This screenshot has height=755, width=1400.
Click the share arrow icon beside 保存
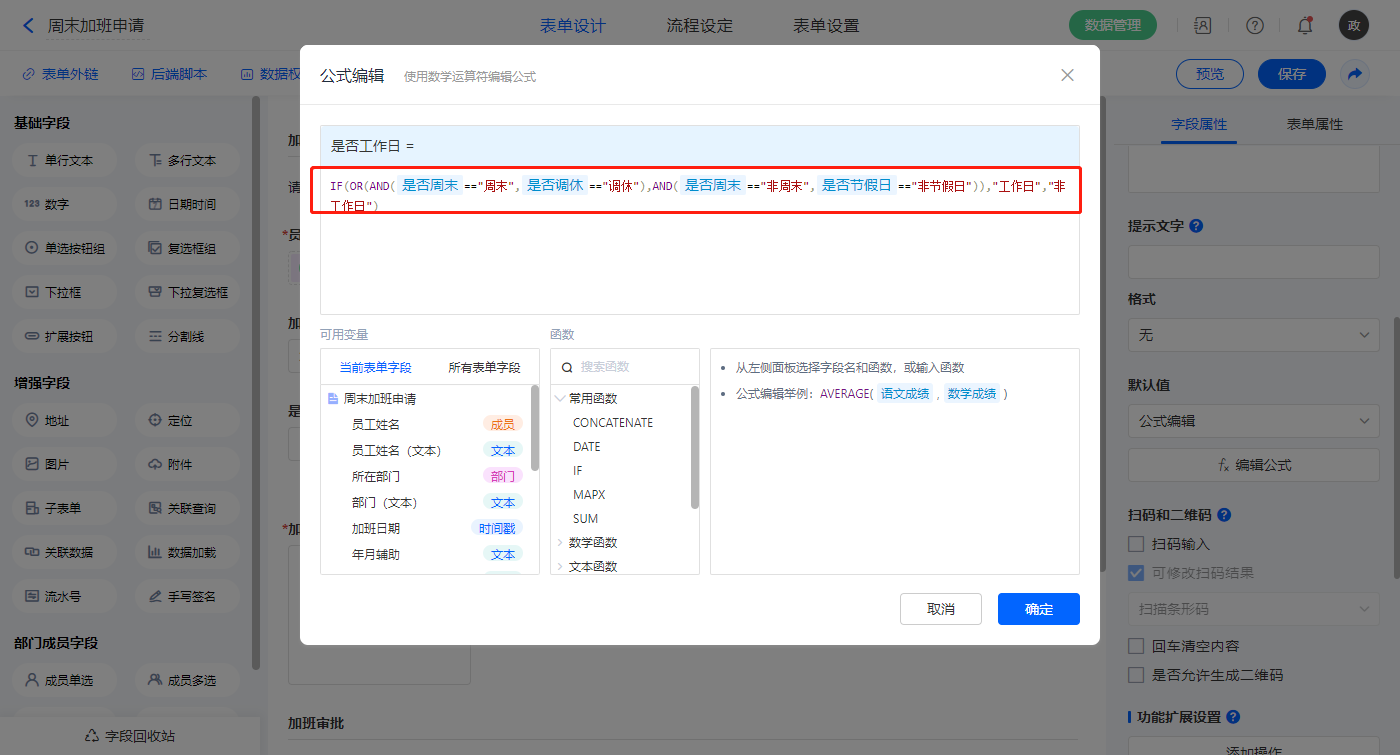pos(1355,74)
